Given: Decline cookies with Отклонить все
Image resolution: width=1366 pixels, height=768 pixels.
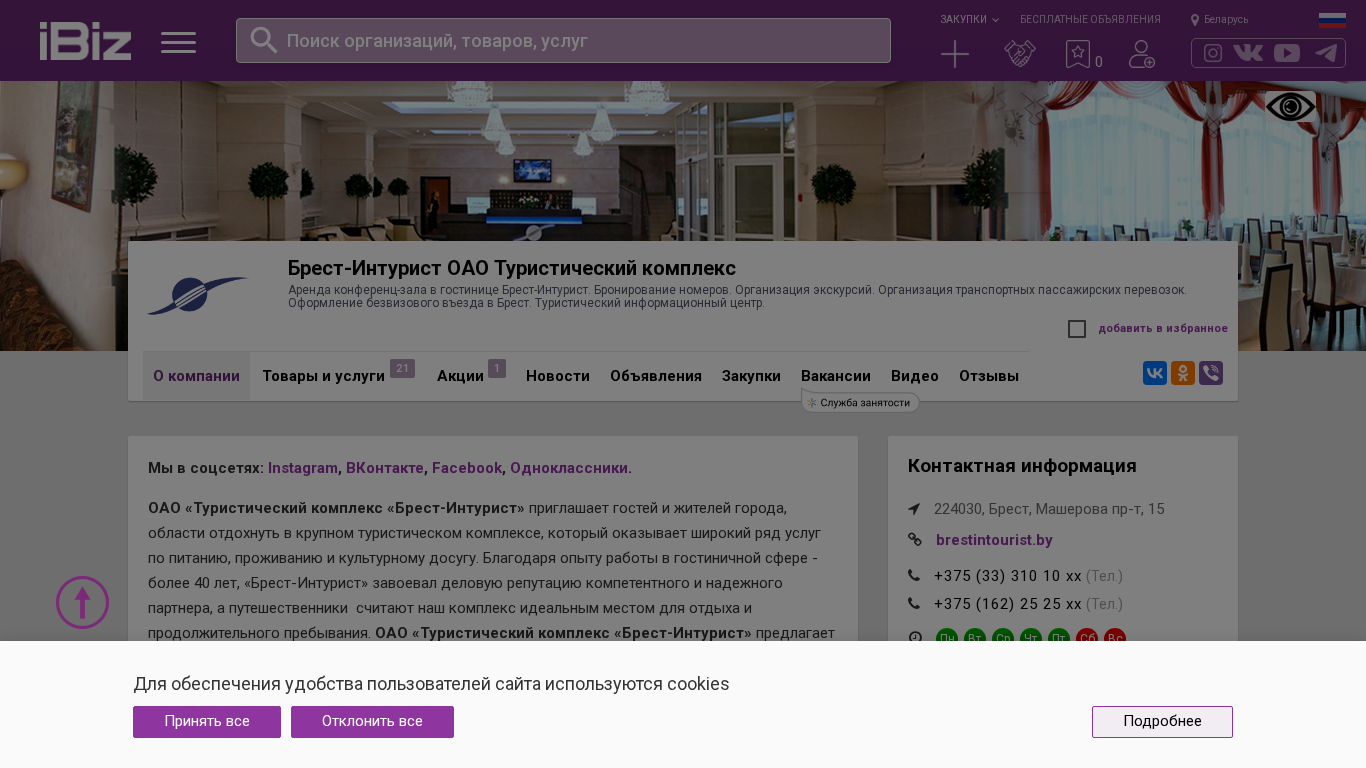Looking at the screenshot, I should [x=372, y=722].
